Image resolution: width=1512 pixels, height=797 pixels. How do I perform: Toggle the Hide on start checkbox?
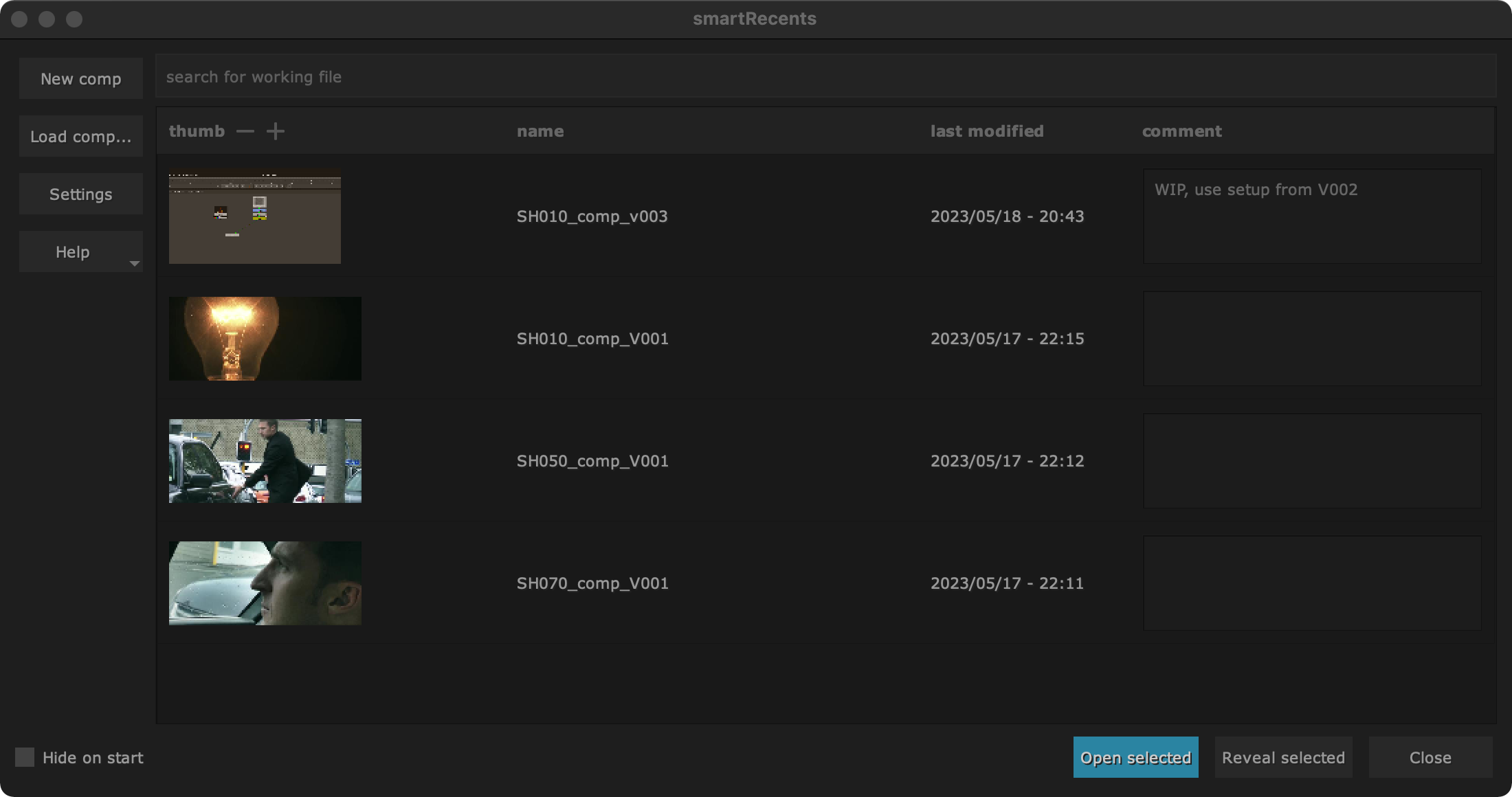(x=25, y=757)
